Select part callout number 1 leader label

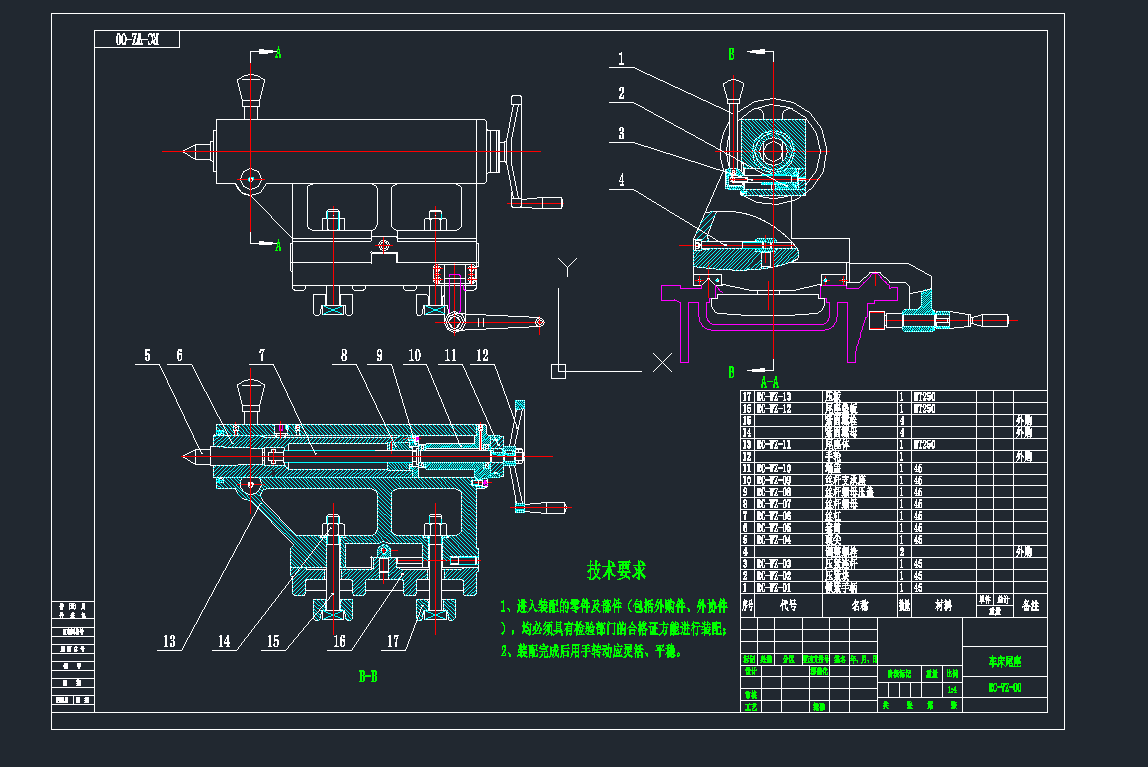click(x=621, y=60)
